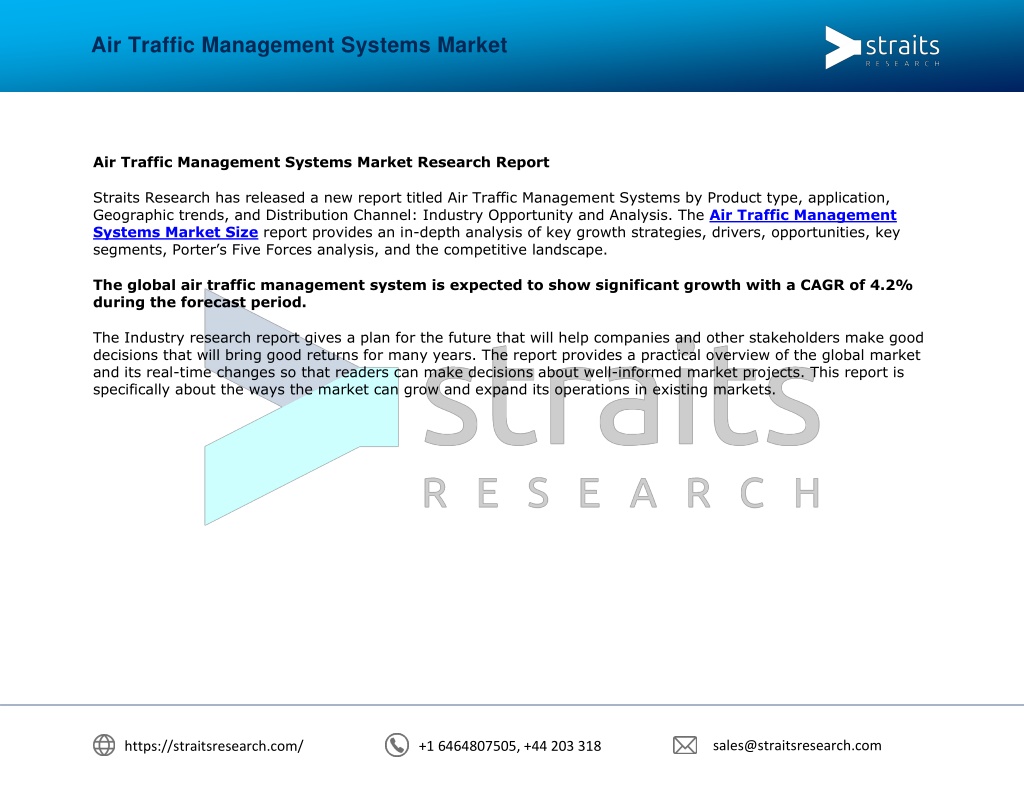Click the Straits Research logo in header
Viewport: 1024px width, 791px height.
[x=882, y=47]
